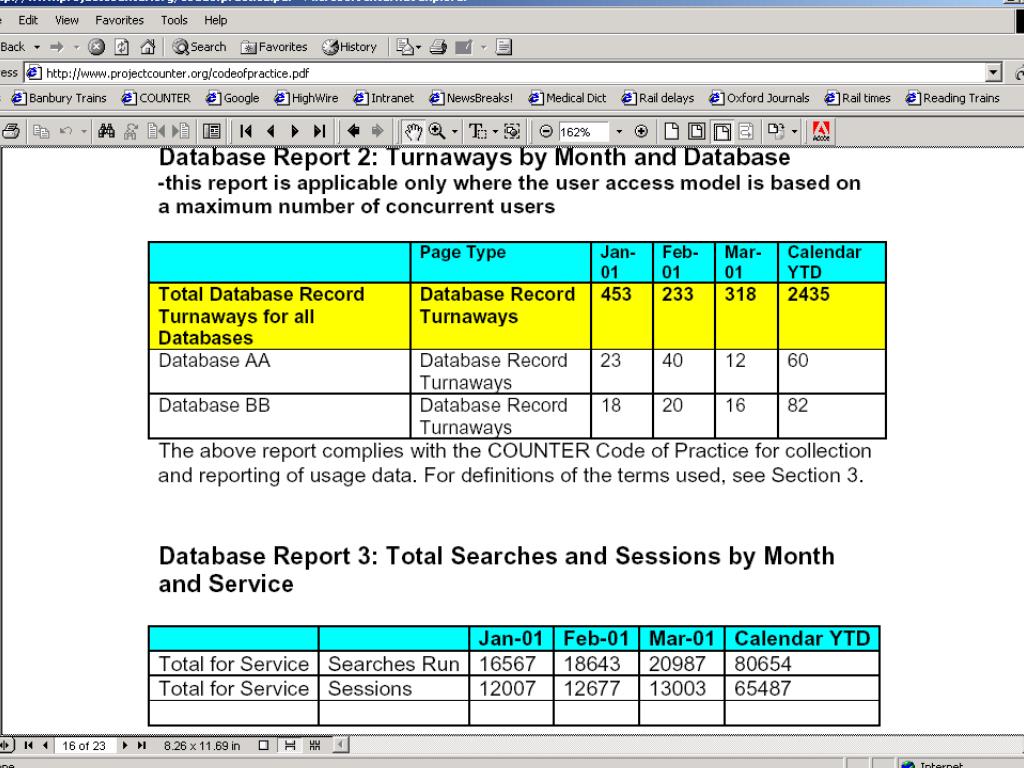
Task: Open the Mail button dropdown arrow
Action: (x=418, y=46)
